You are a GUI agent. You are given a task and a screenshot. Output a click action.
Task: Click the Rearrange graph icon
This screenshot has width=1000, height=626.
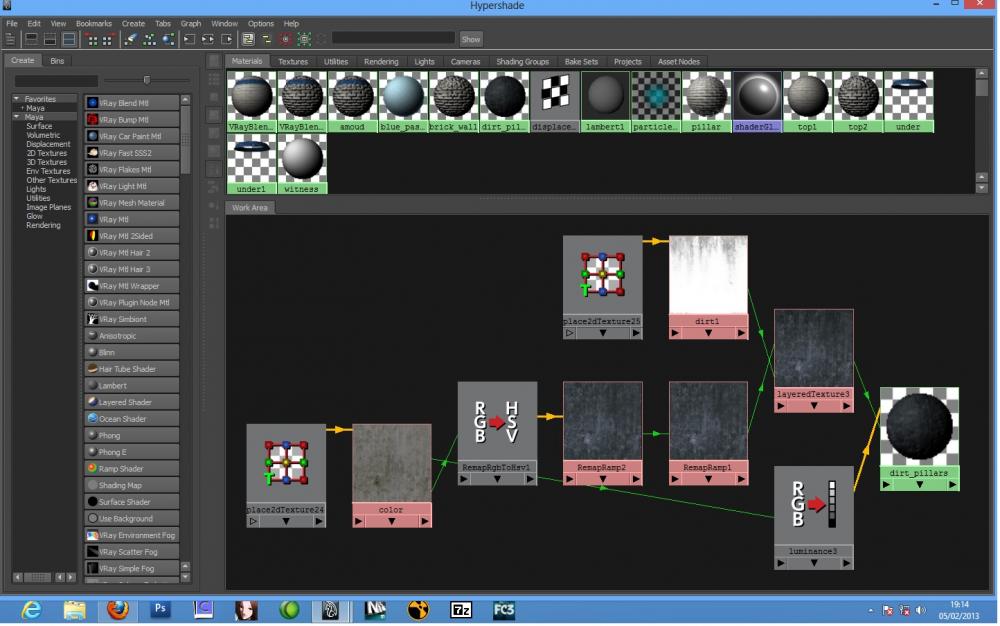point(149,40)
